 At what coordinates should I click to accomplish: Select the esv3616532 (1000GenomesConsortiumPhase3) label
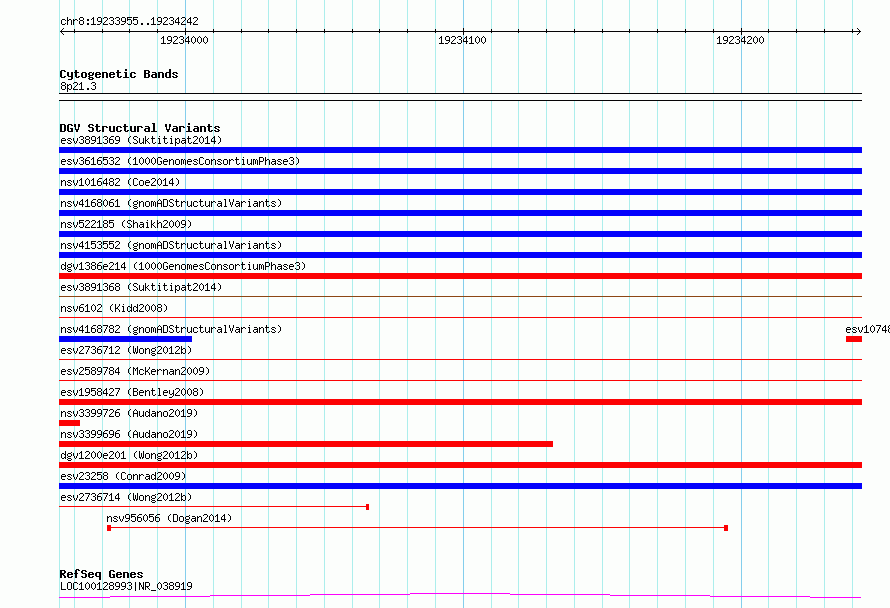pos(180,161)
